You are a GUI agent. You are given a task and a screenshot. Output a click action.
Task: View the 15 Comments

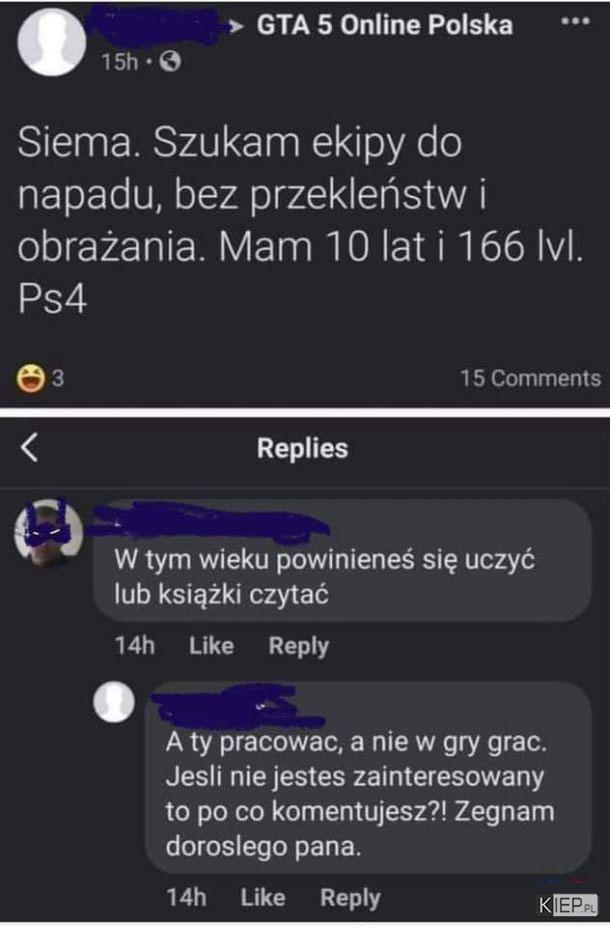[x=530, y=378]
